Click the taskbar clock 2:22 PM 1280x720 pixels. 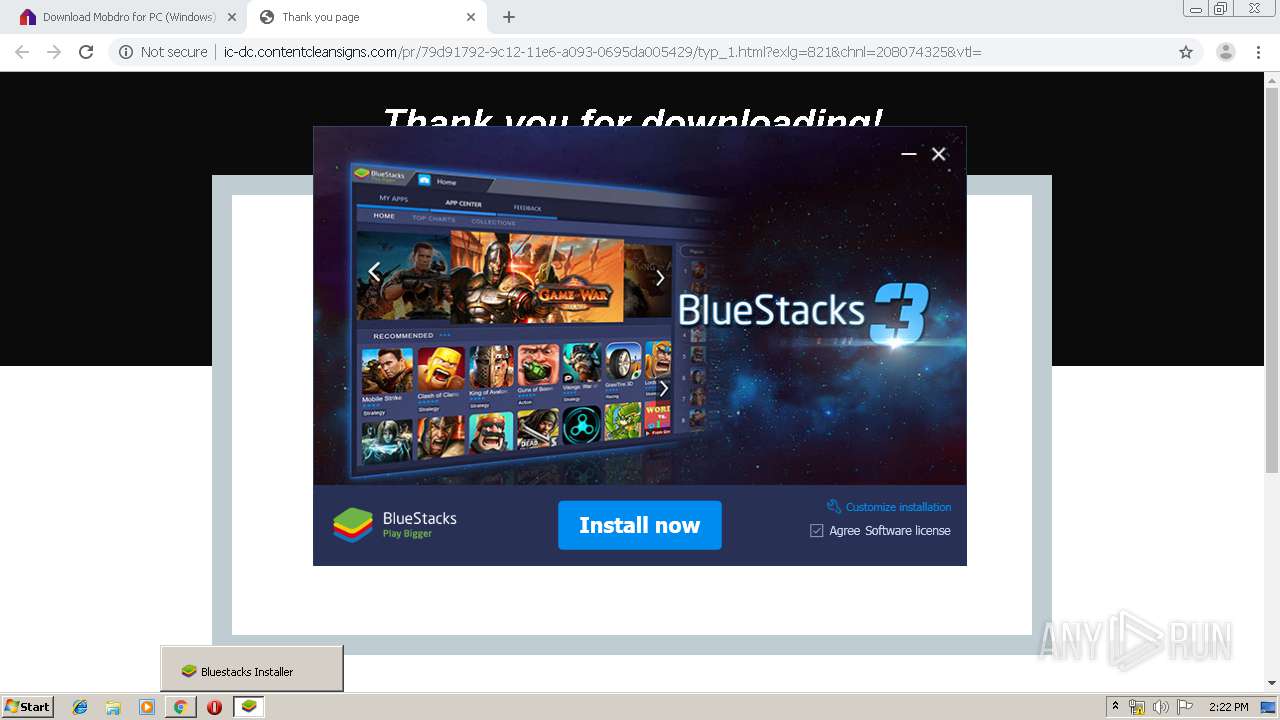1228,707
